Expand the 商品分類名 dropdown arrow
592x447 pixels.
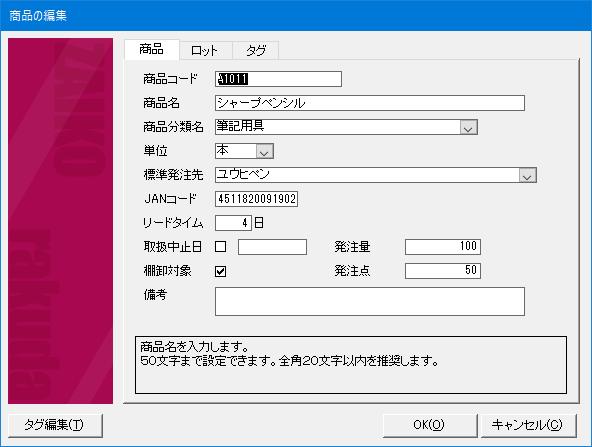468,127
